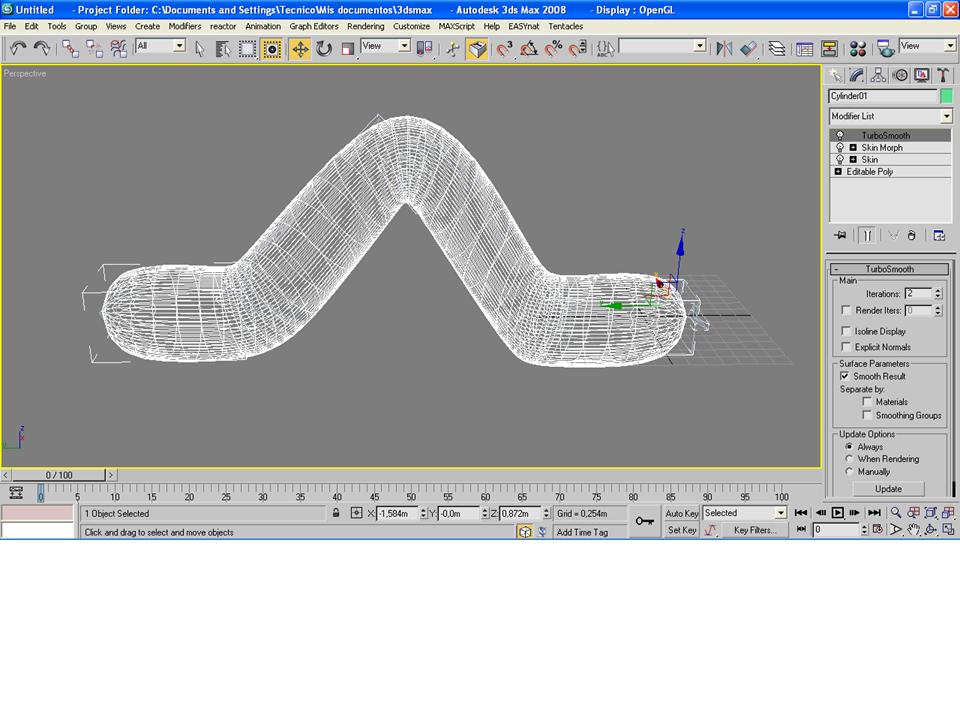Open the selection filter All dropdown

pyautogui.click(x=160, y=46)
